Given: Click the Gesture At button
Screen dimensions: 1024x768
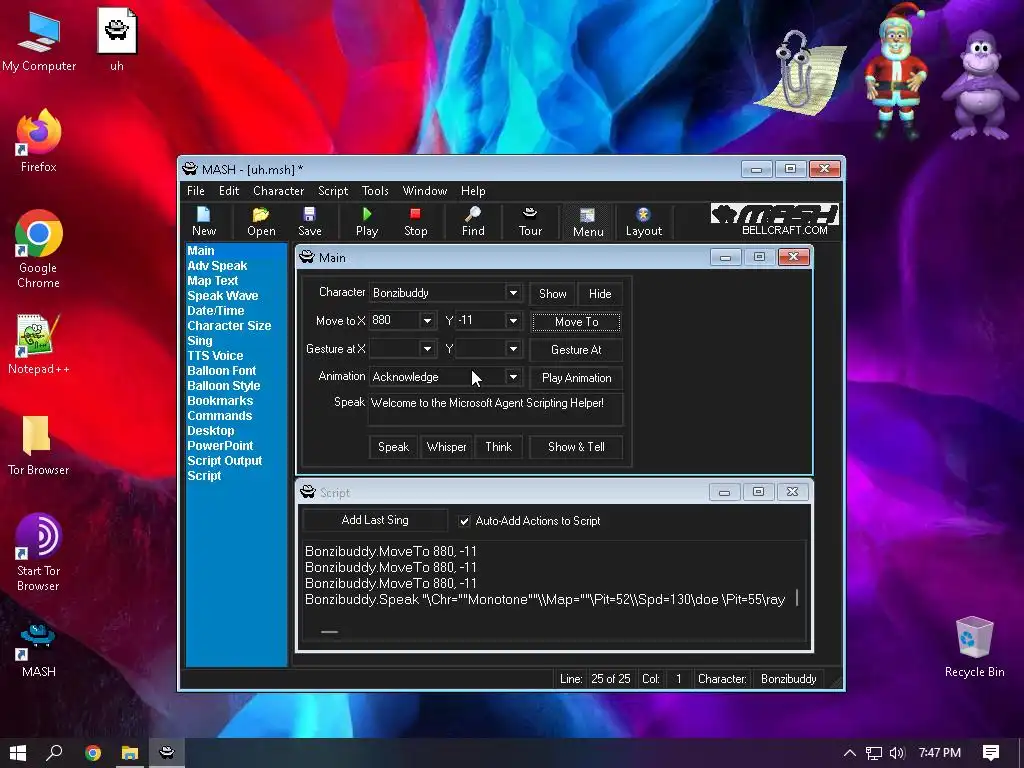Looking at the screenshot, I should [576, 350].
